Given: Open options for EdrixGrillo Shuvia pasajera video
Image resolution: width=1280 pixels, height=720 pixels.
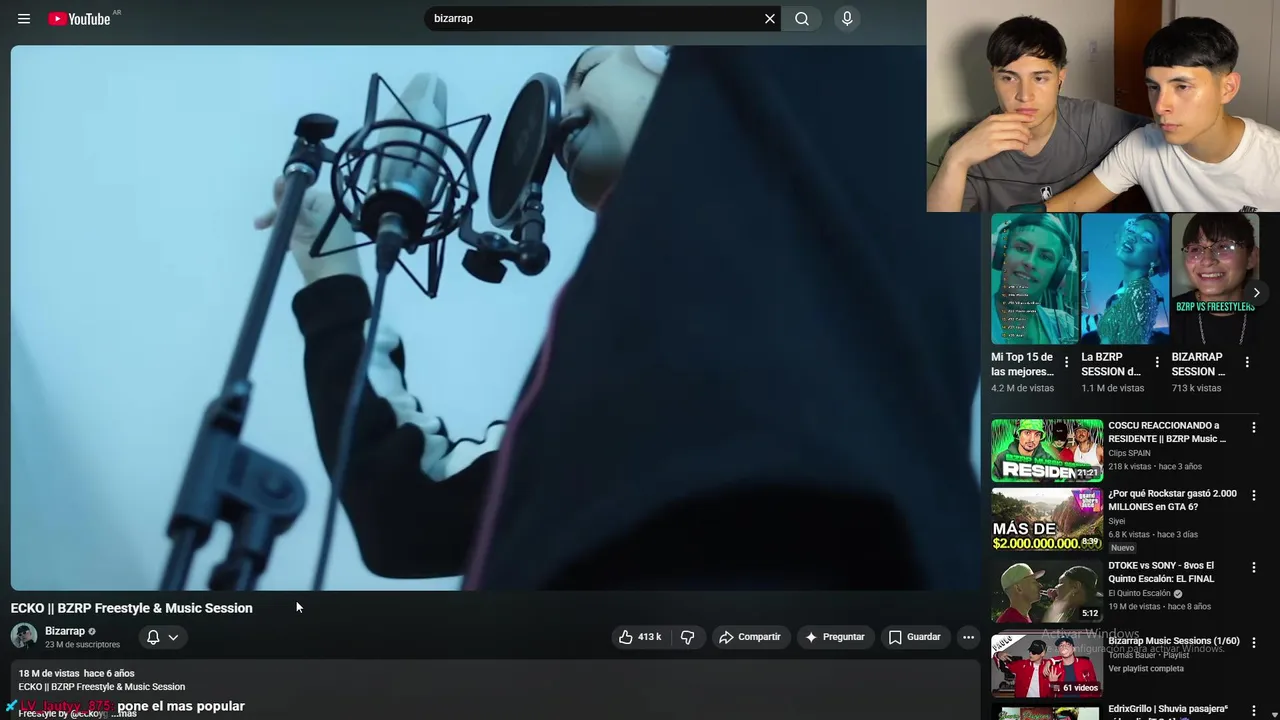Looking at the screenshot, I should (1254, 711).
